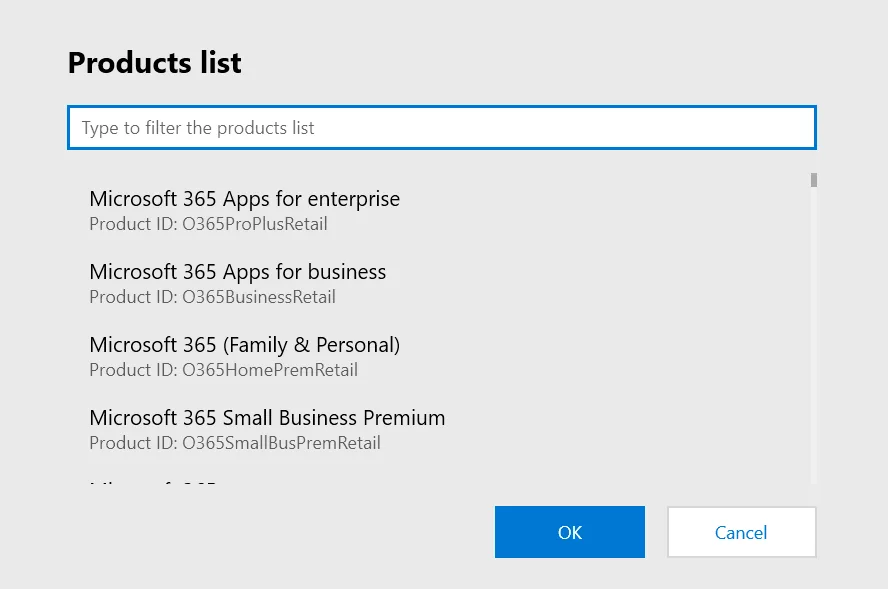Select Microsoft 365 Apps for business
The height and width of the screenshot is (589, 888).
click(x=237, y=282)
